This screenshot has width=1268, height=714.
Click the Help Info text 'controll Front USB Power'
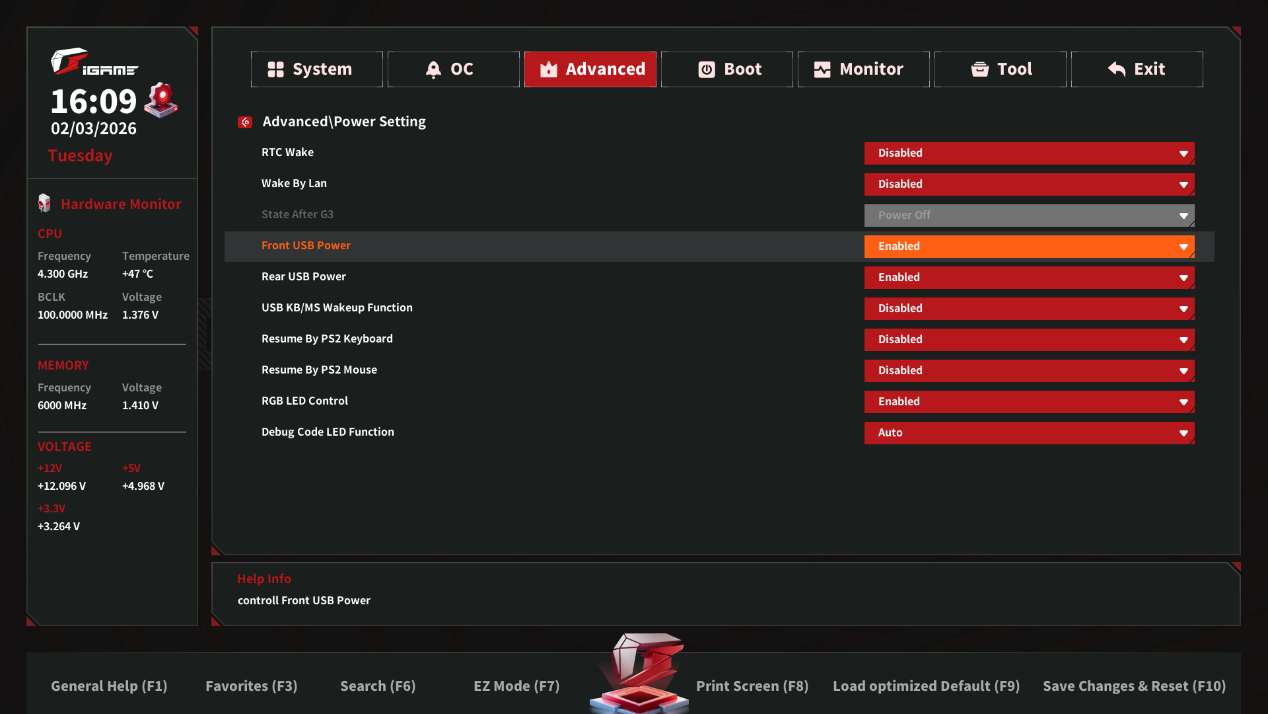pyautogui.click(x=304, y=601)
